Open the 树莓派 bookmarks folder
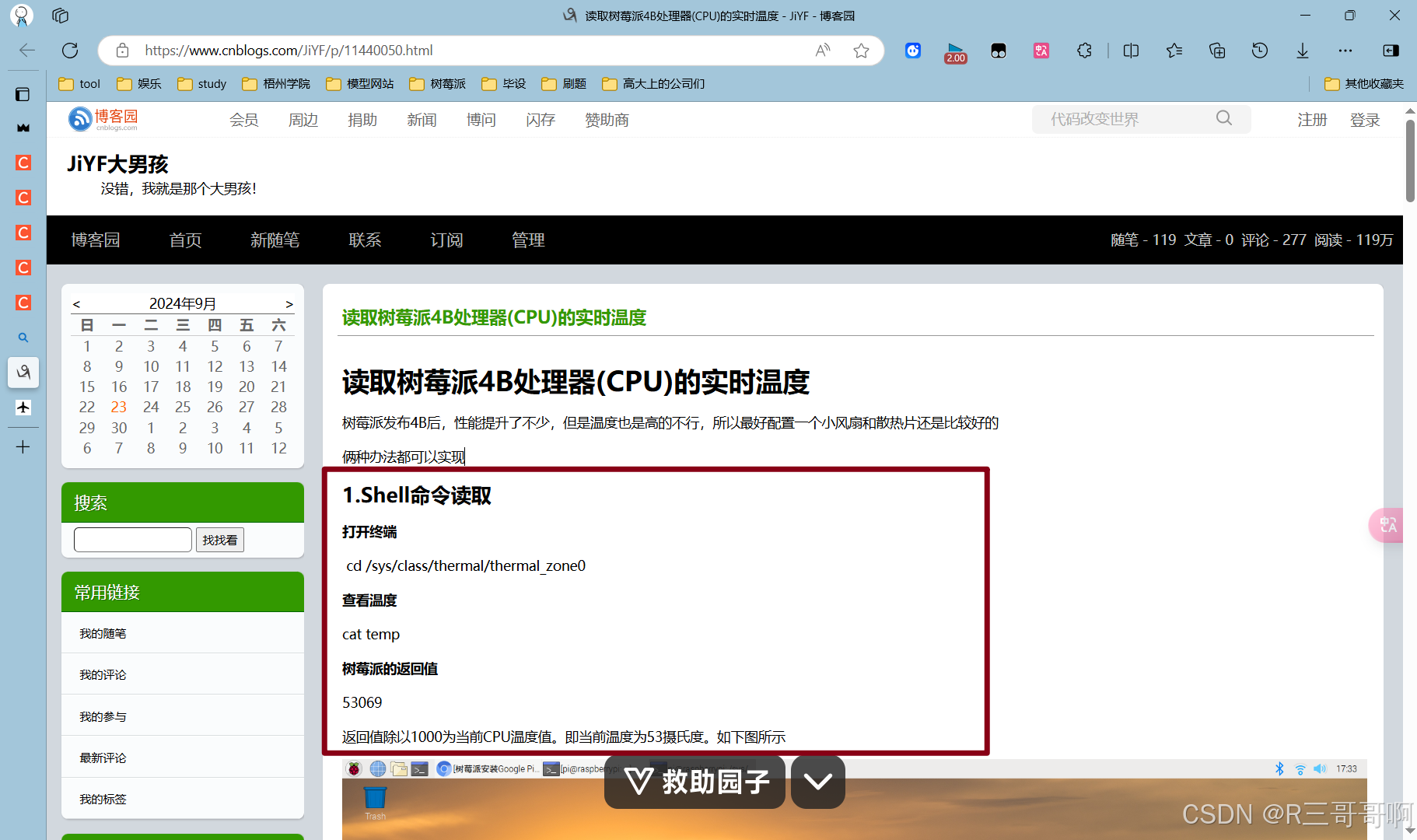The image size is (1417, 840). (x=437, y=84)
